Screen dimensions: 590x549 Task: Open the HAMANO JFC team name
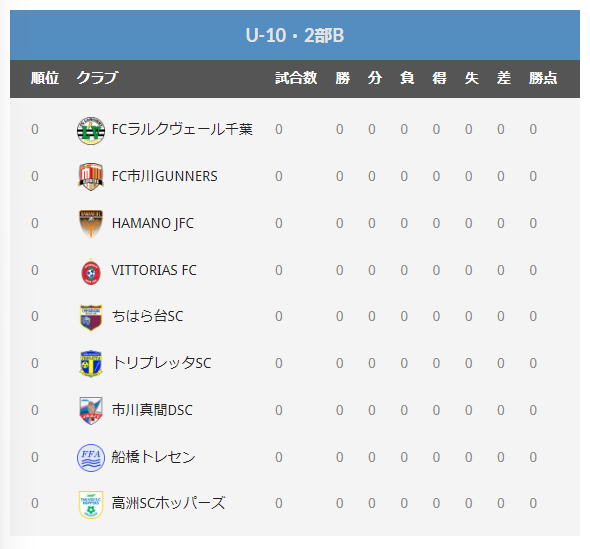coord(153,223)
